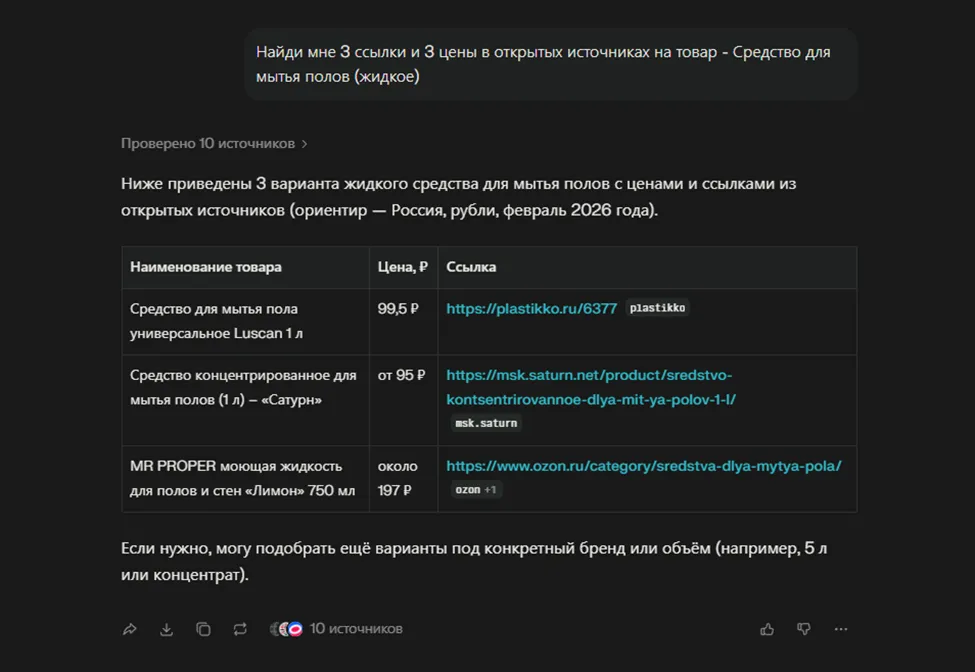Rate answer negatively with thumbs down
This screenshot has width=975, height=672.
point(804,629)
